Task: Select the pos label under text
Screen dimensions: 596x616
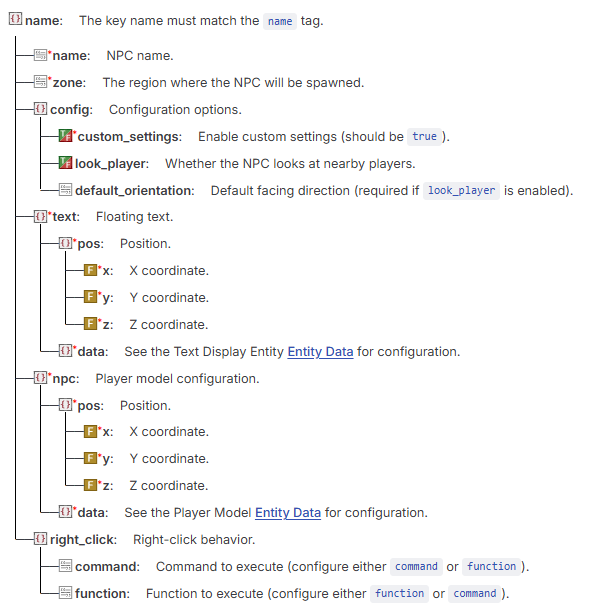Action: click(x=91, y=244)
